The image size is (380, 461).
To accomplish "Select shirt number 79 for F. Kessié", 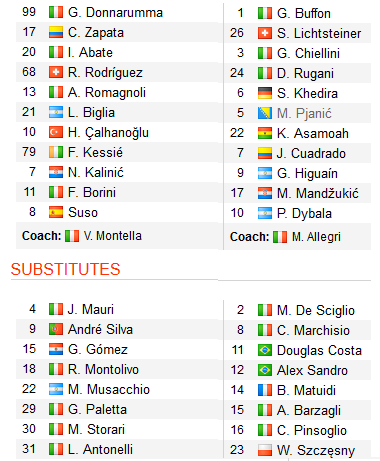I will [x=29, y=152].
